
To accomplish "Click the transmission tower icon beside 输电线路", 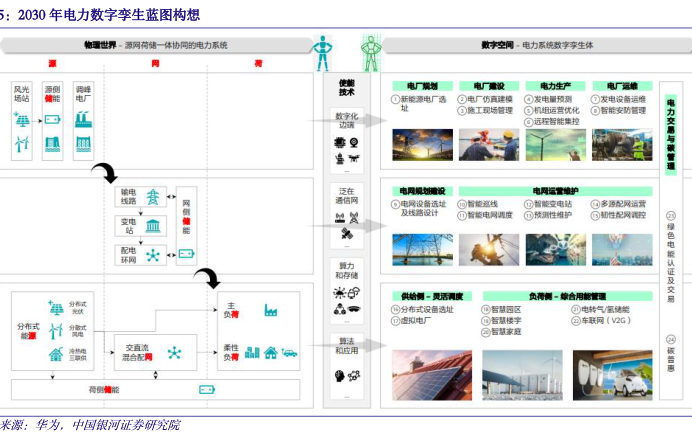I will [153, 197].
